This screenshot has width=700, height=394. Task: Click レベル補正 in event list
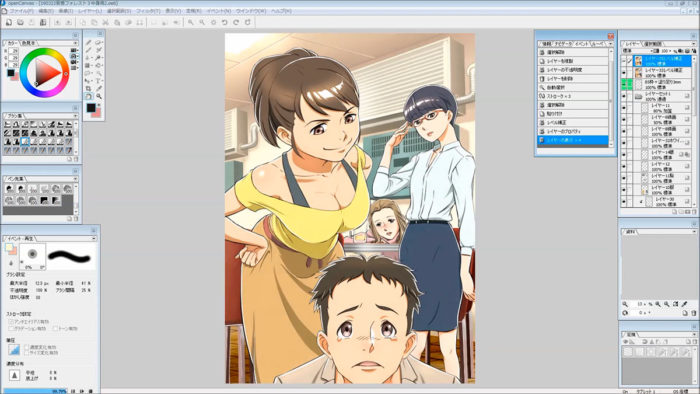point(573,122)
